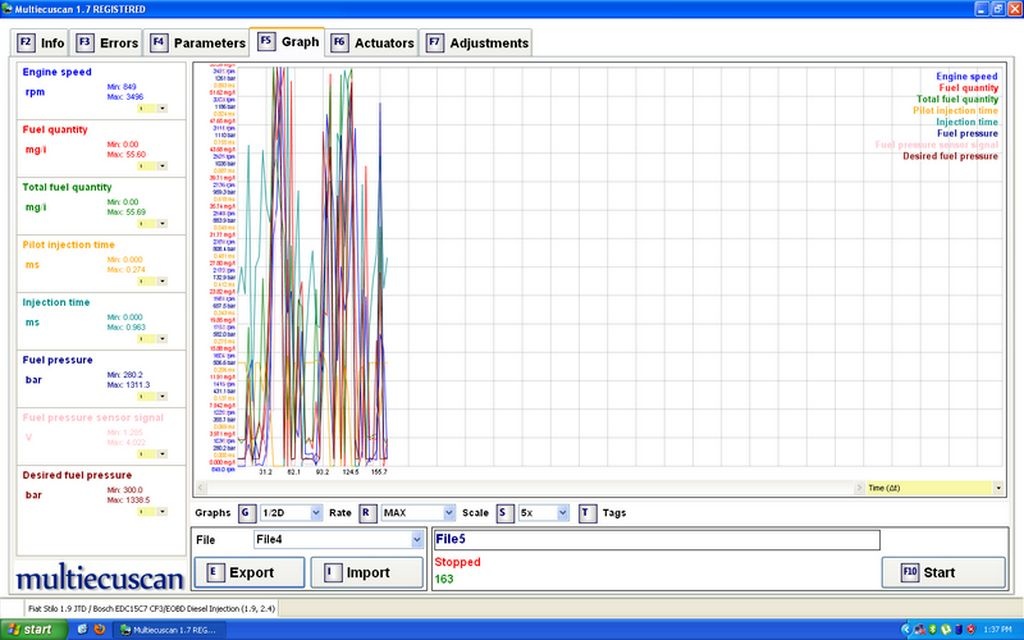1024x640 pixels.
Task: Switch to the Parameters tab
Action: (x=197, y=43)
